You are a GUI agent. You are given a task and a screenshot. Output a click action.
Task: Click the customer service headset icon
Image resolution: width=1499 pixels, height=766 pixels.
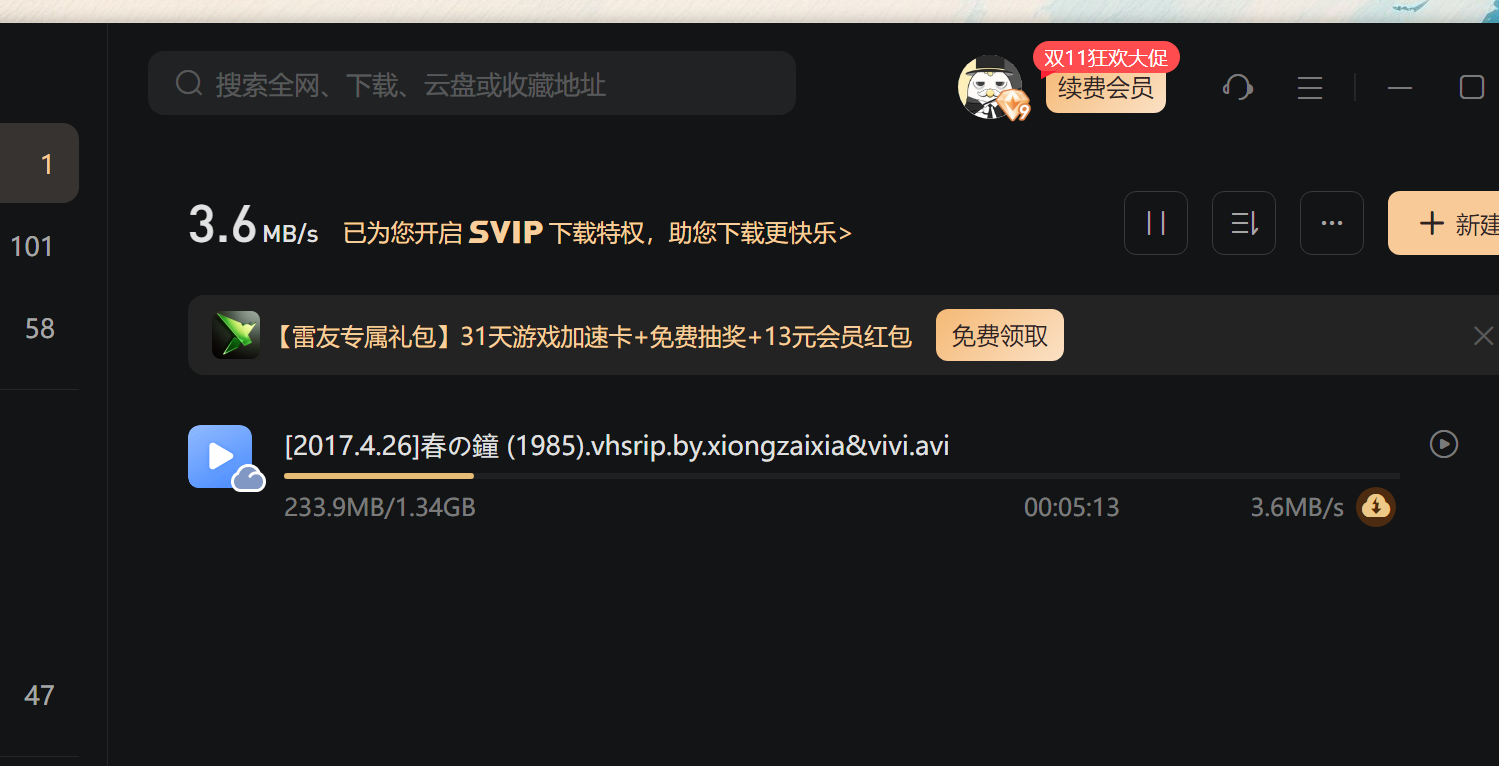coord(1238,87)
